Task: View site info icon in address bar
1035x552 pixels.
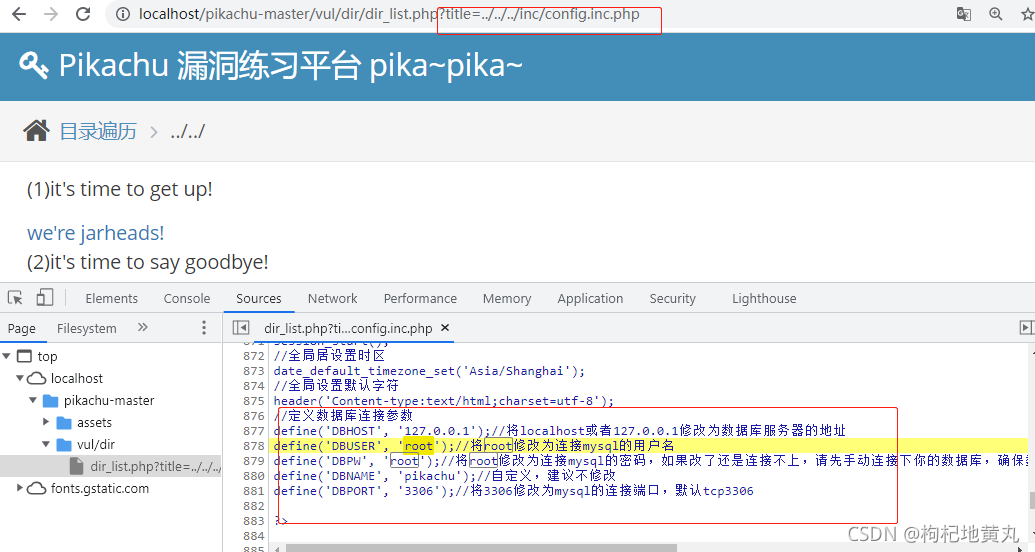Action: pos(123,15)
